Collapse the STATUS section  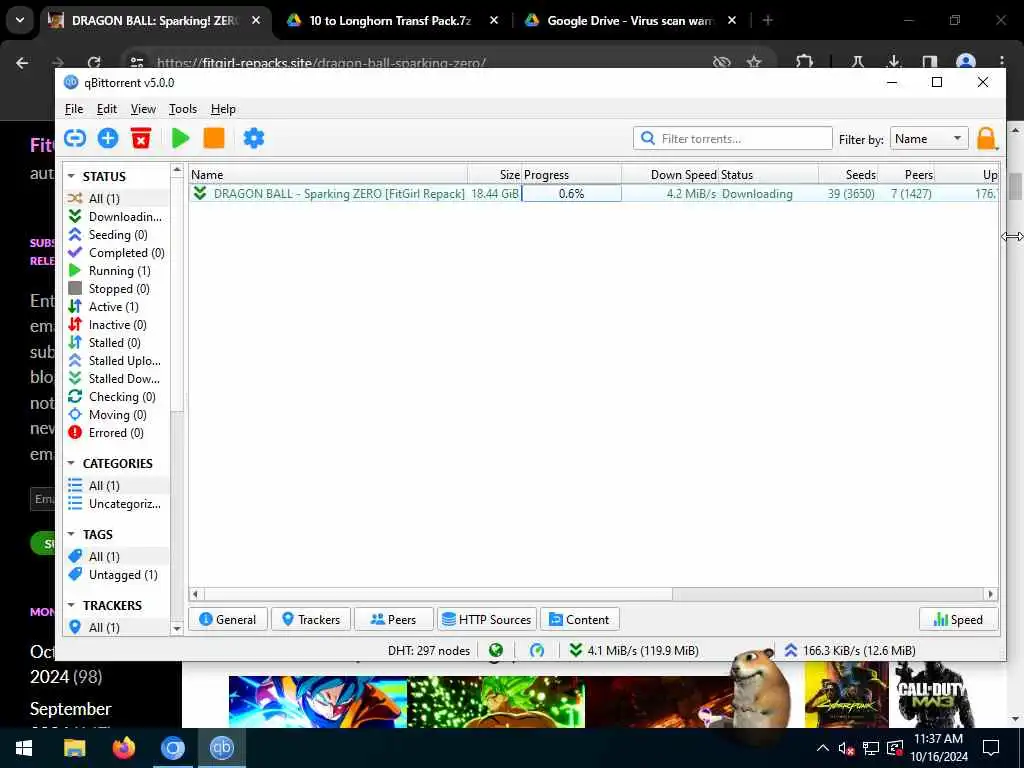coord(71,176)
